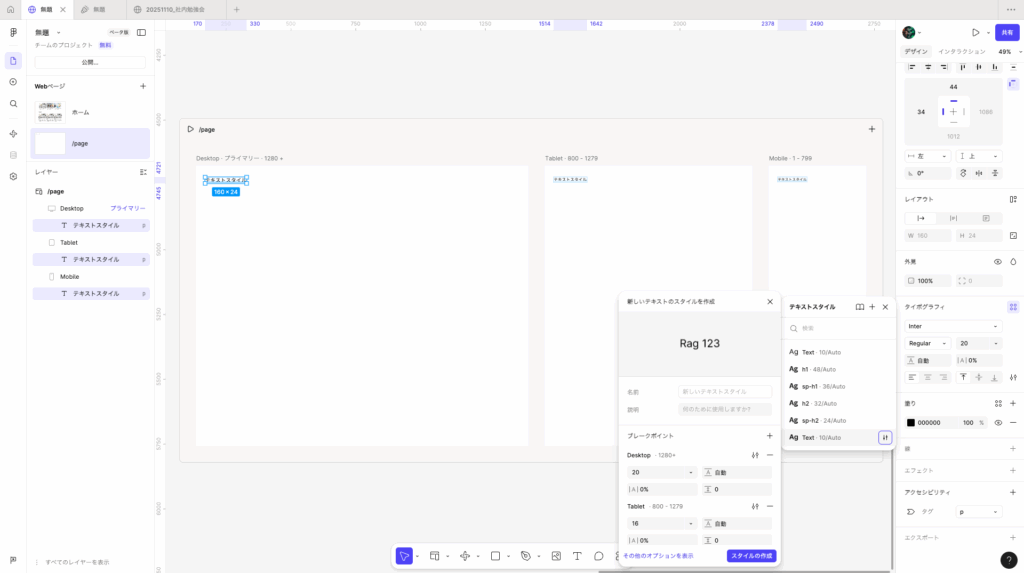Open the search icon in left sidebar
This screenshot has height=573, width=1024.
tap(13, 103)
